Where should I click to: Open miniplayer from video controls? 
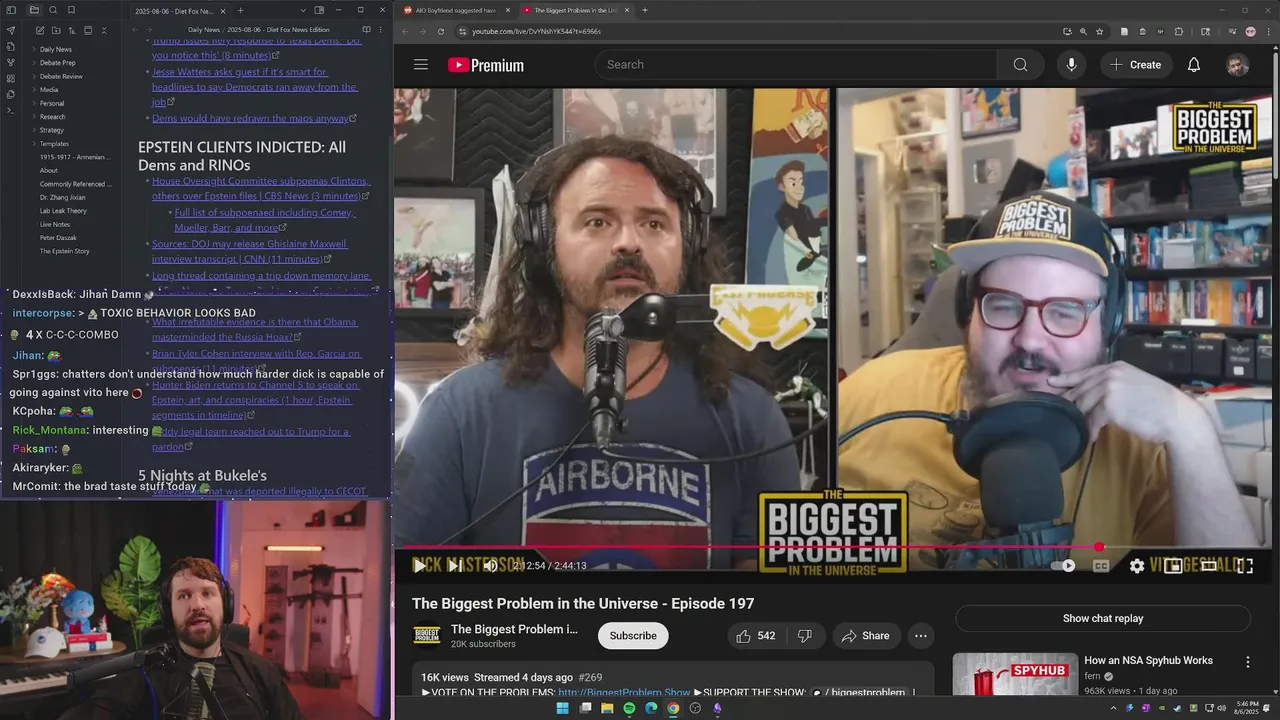1173,566
